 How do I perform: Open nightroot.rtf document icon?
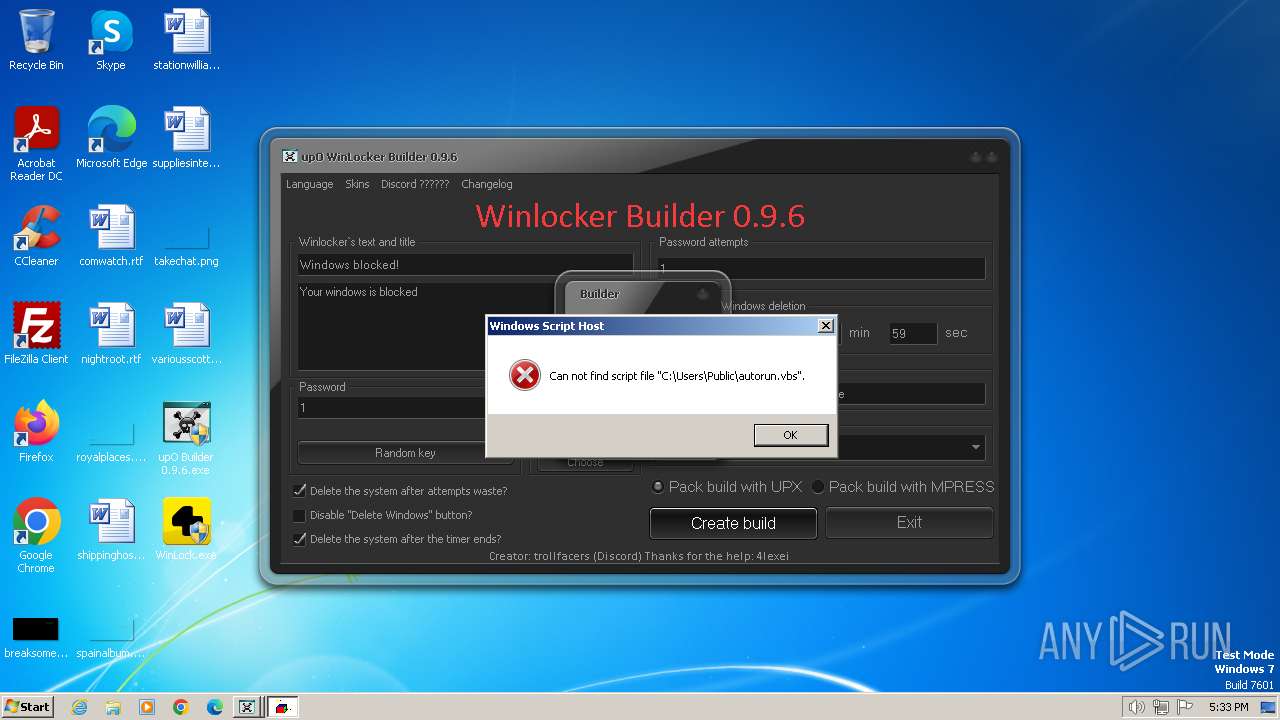coord(111,334)
